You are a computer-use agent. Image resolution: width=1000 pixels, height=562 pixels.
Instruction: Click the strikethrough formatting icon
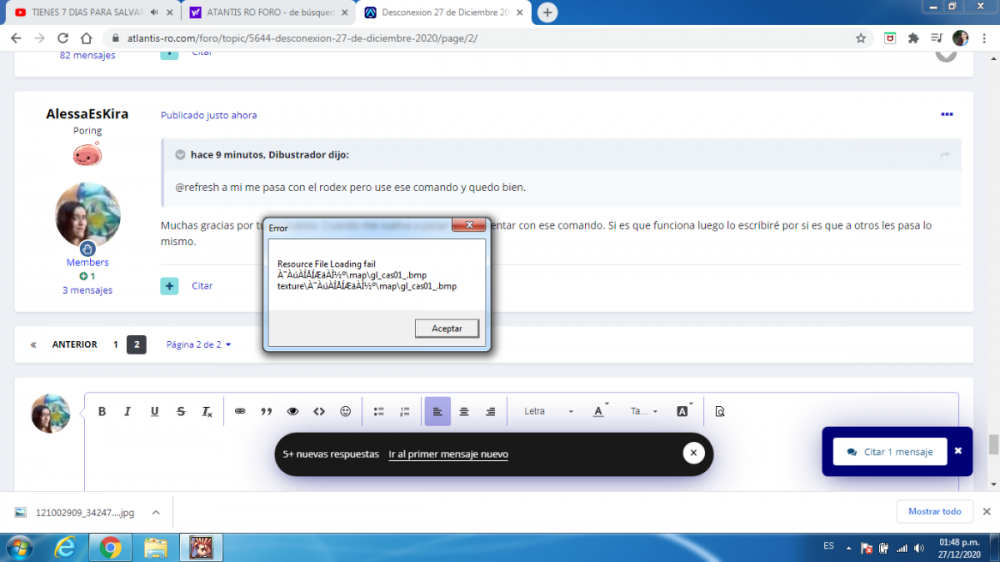point(180,411)
